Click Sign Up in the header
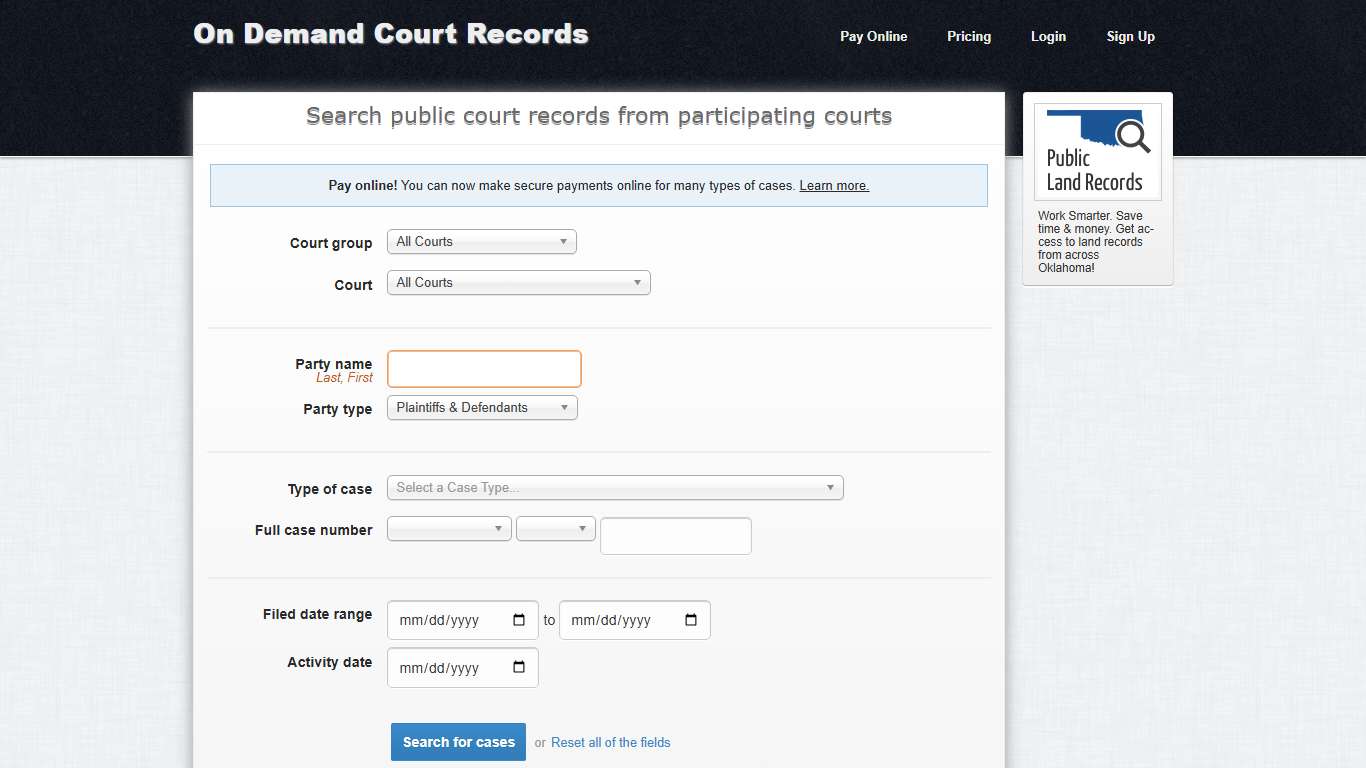The width and height of the screenshot is (1366, 768). 1130,36
